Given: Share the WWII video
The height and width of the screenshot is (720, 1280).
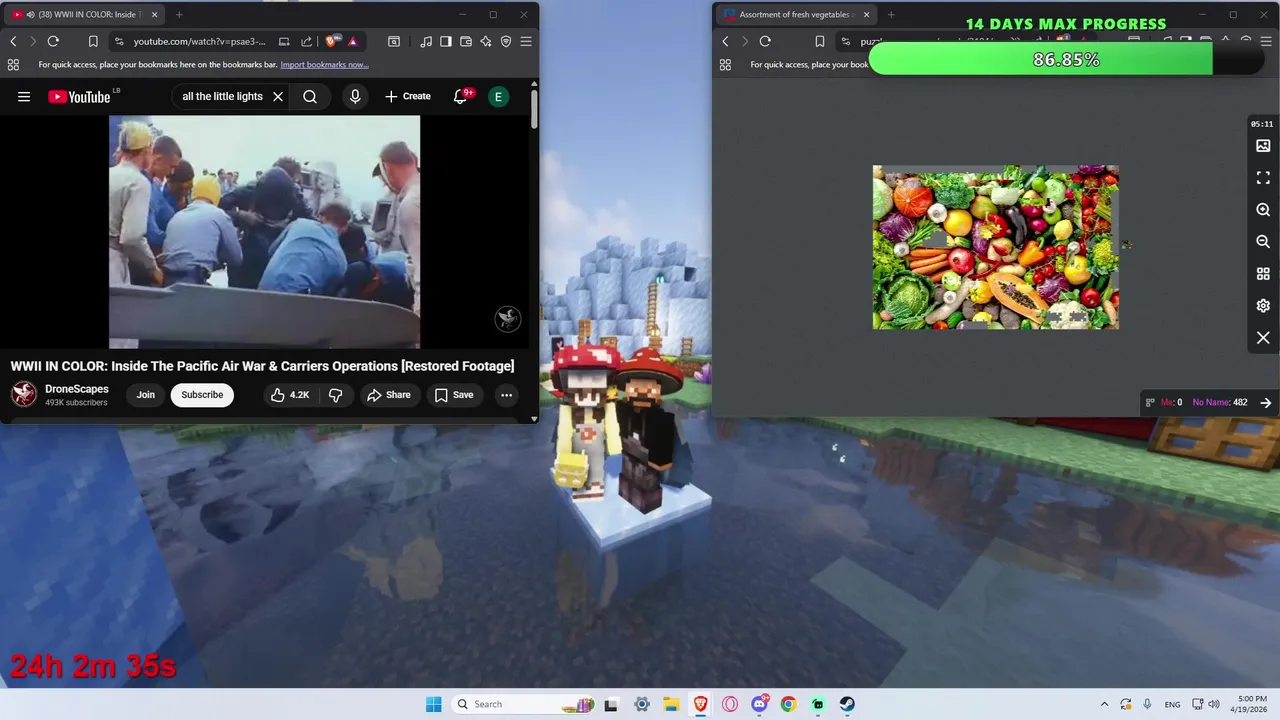Looking at the screenshot, I should pyautogui.click(x=389, y=395).
